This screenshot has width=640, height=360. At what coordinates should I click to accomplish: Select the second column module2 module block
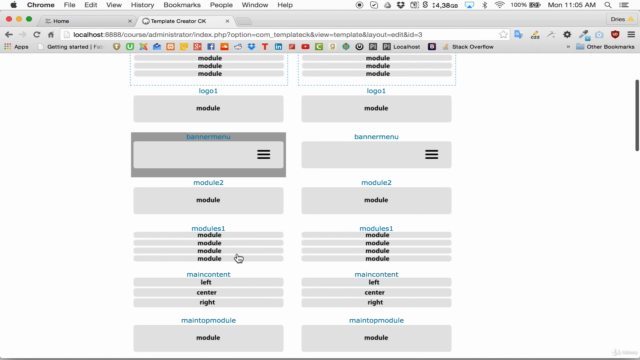click(376, 200)
